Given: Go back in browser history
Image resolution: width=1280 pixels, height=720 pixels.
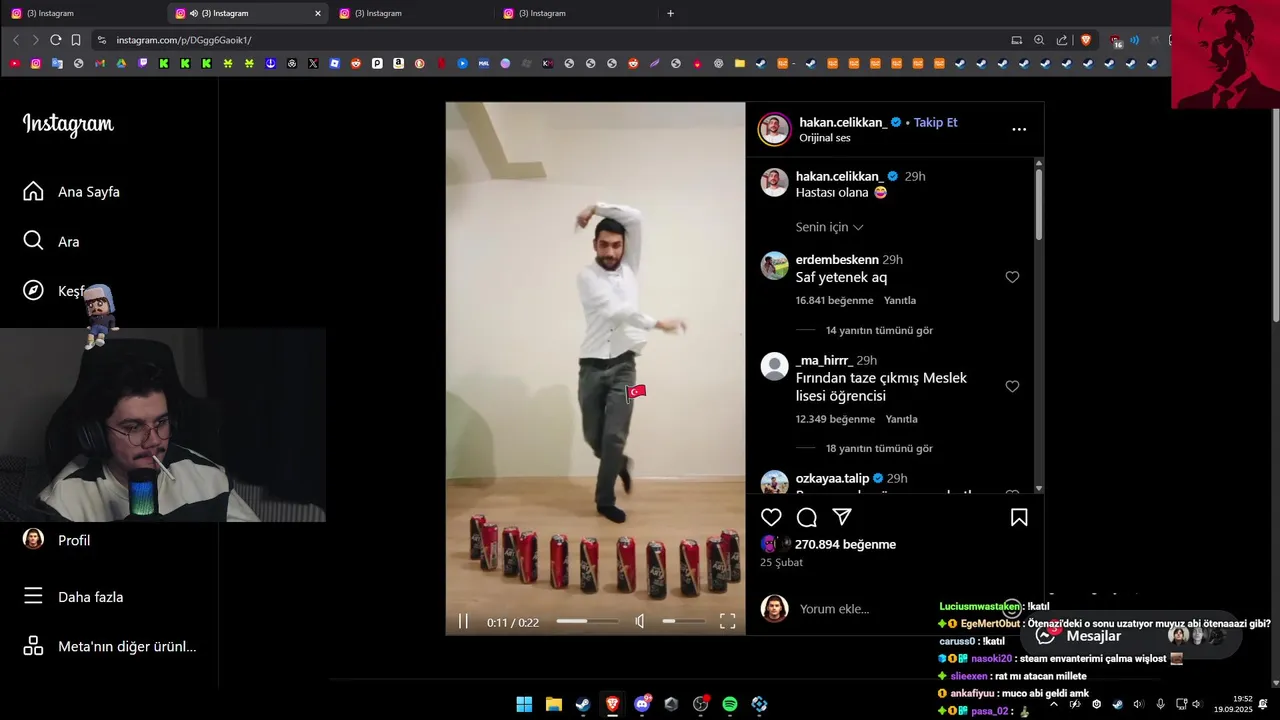Looking at the screenshot, I should (15, 40).
